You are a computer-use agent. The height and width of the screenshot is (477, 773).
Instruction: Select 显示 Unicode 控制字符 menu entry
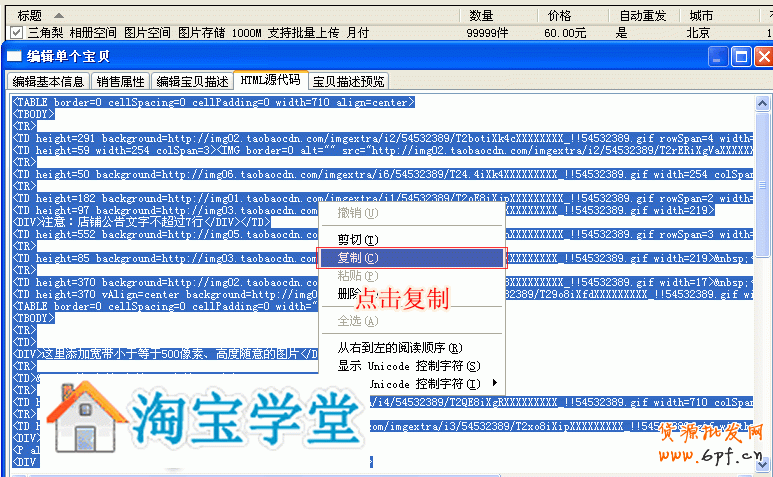click(408, 366)
